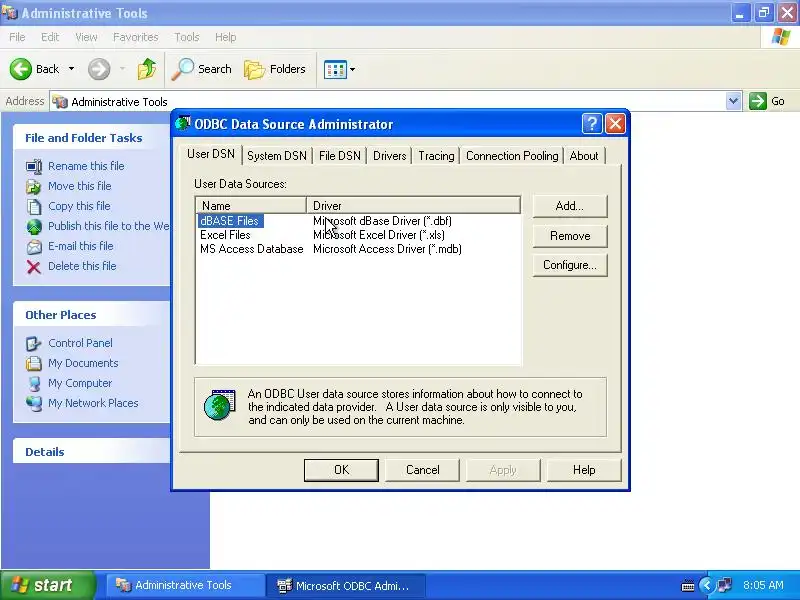Click the ODBC dialog question mark help icon
This screenshot has height=600, width=800.
pos(592,123)
